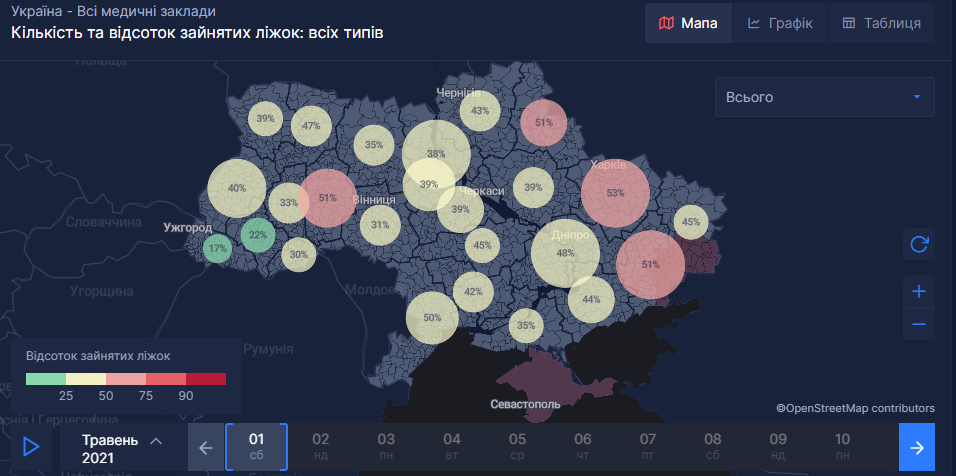The height and width of the screenshot is (476, 956).
Task: Zoom in with the plus button
Action: pos(919,292)
